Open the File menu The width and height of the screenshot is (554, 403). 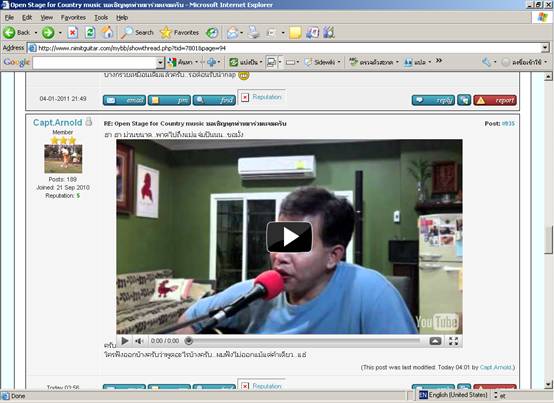pos(9,17)
